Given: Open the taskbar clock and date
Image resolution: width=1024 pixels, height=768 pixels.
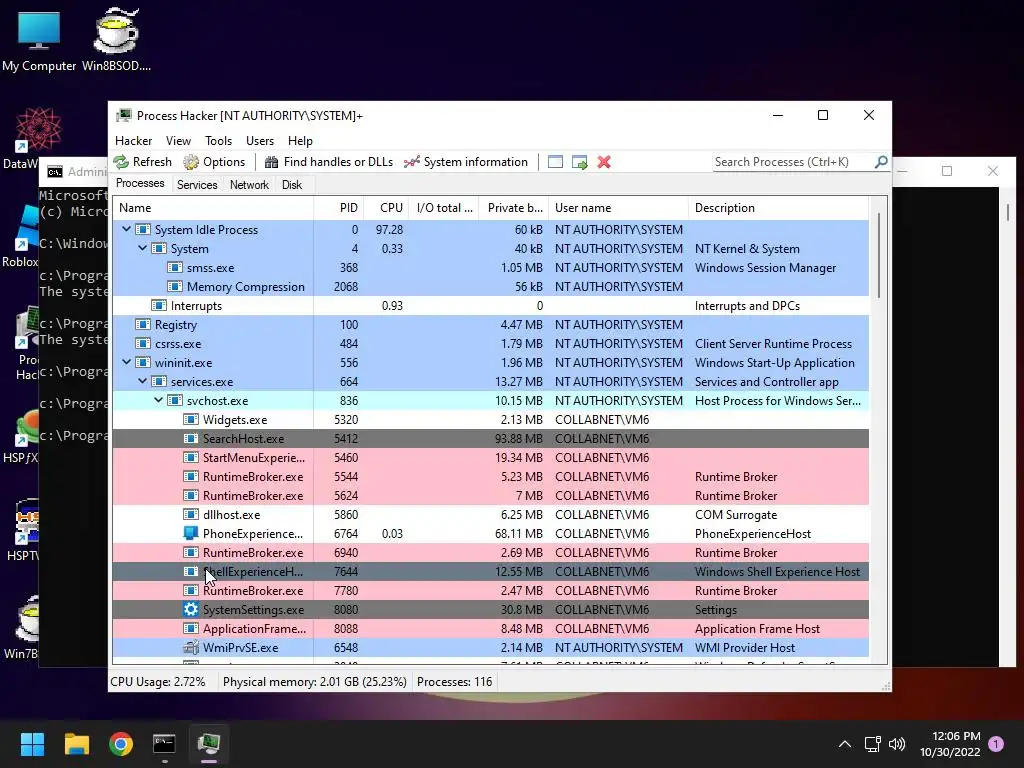Looking at the screenshot, I should 950,744.
